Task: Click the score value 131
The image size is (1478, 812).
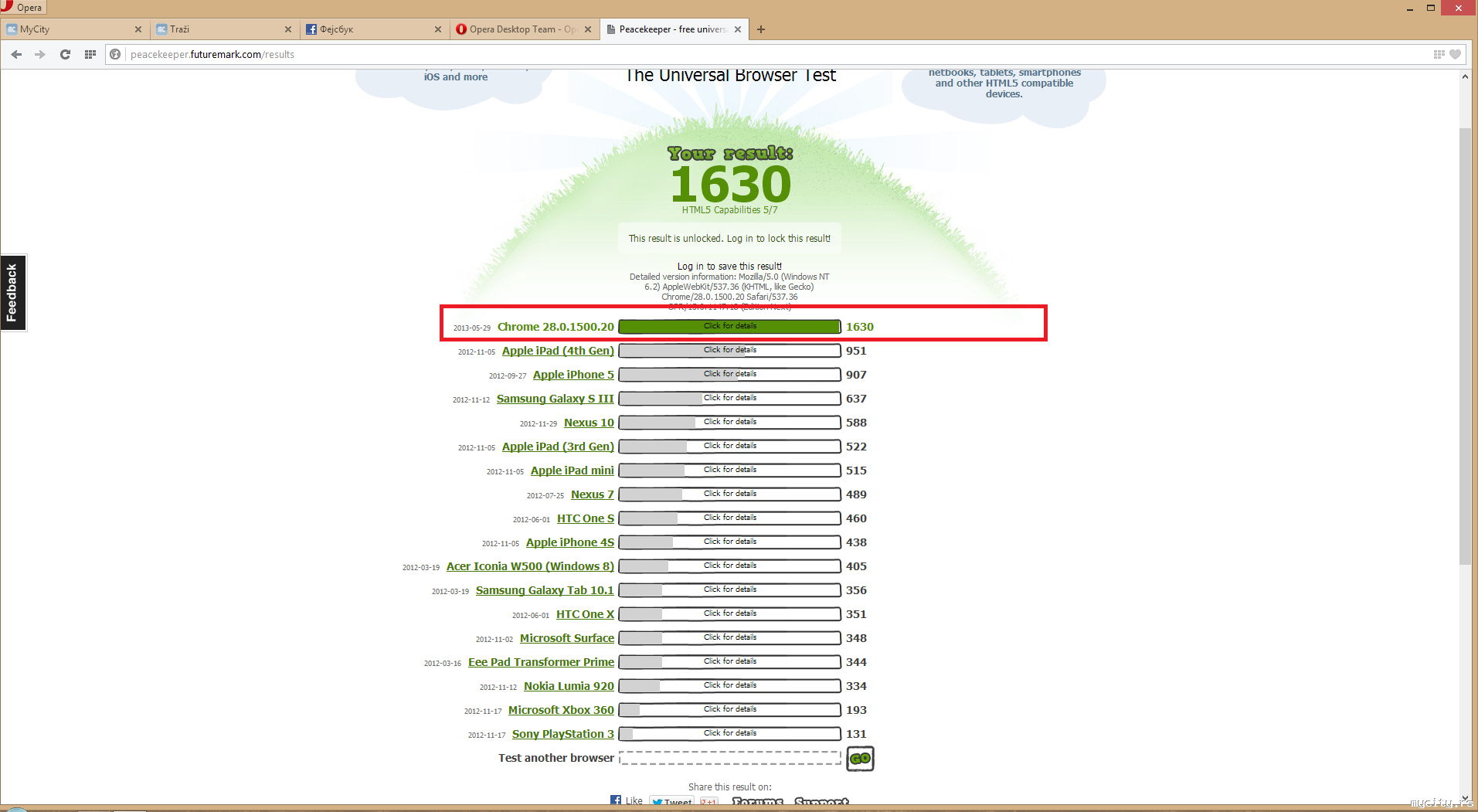Action: [x=856, y=734]
